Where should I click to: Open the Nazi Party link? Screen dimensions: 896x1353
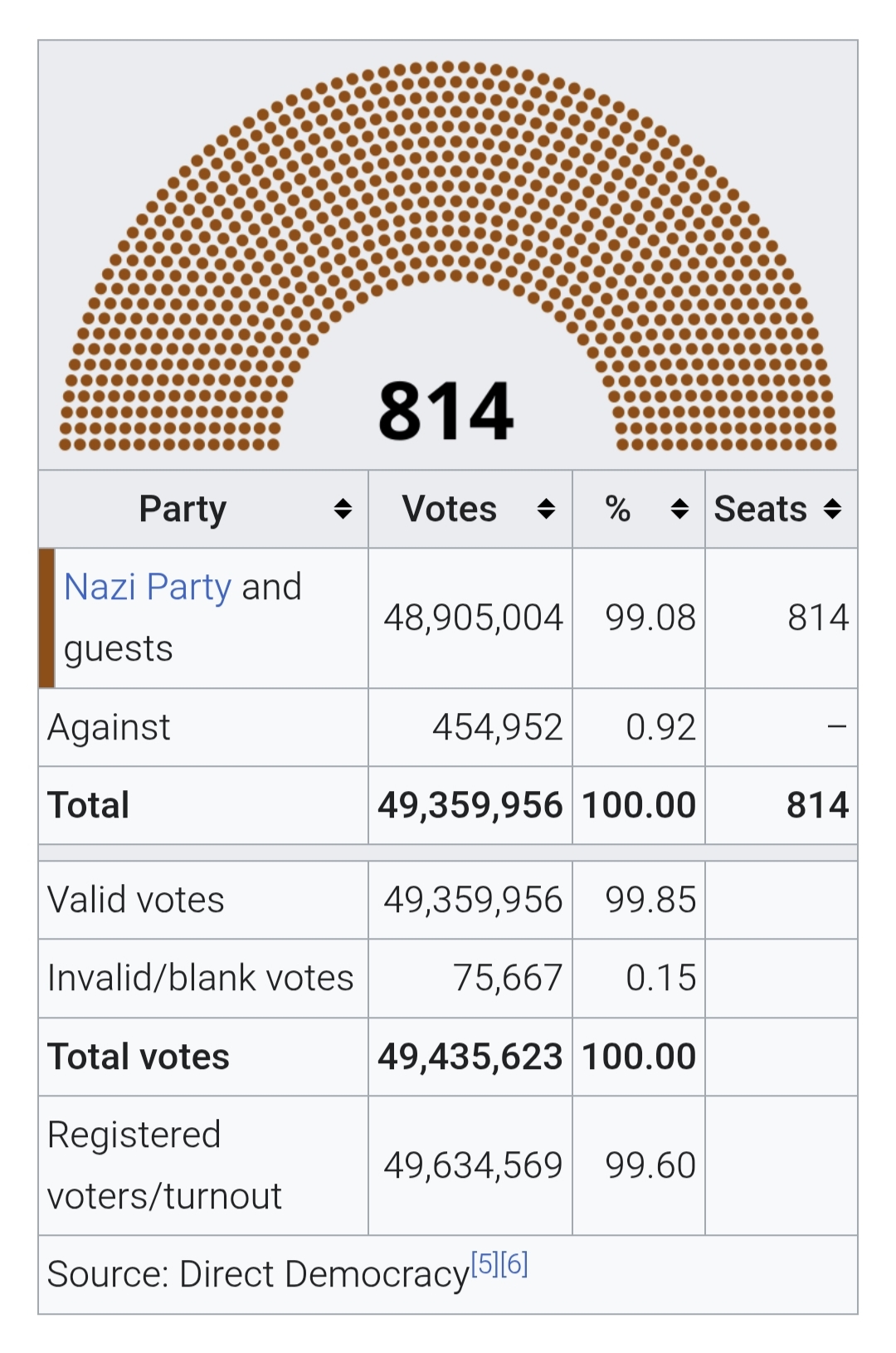coord(148,587)
